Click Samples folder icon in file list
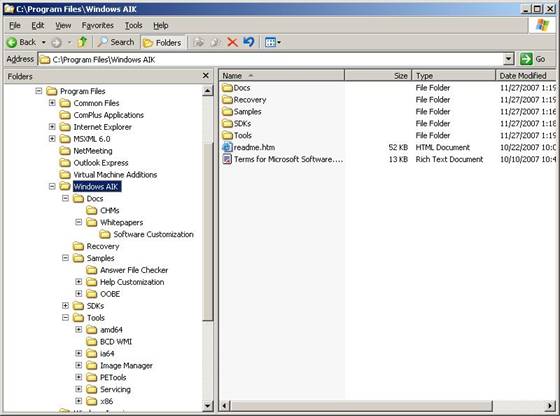 tap(227, 112)
